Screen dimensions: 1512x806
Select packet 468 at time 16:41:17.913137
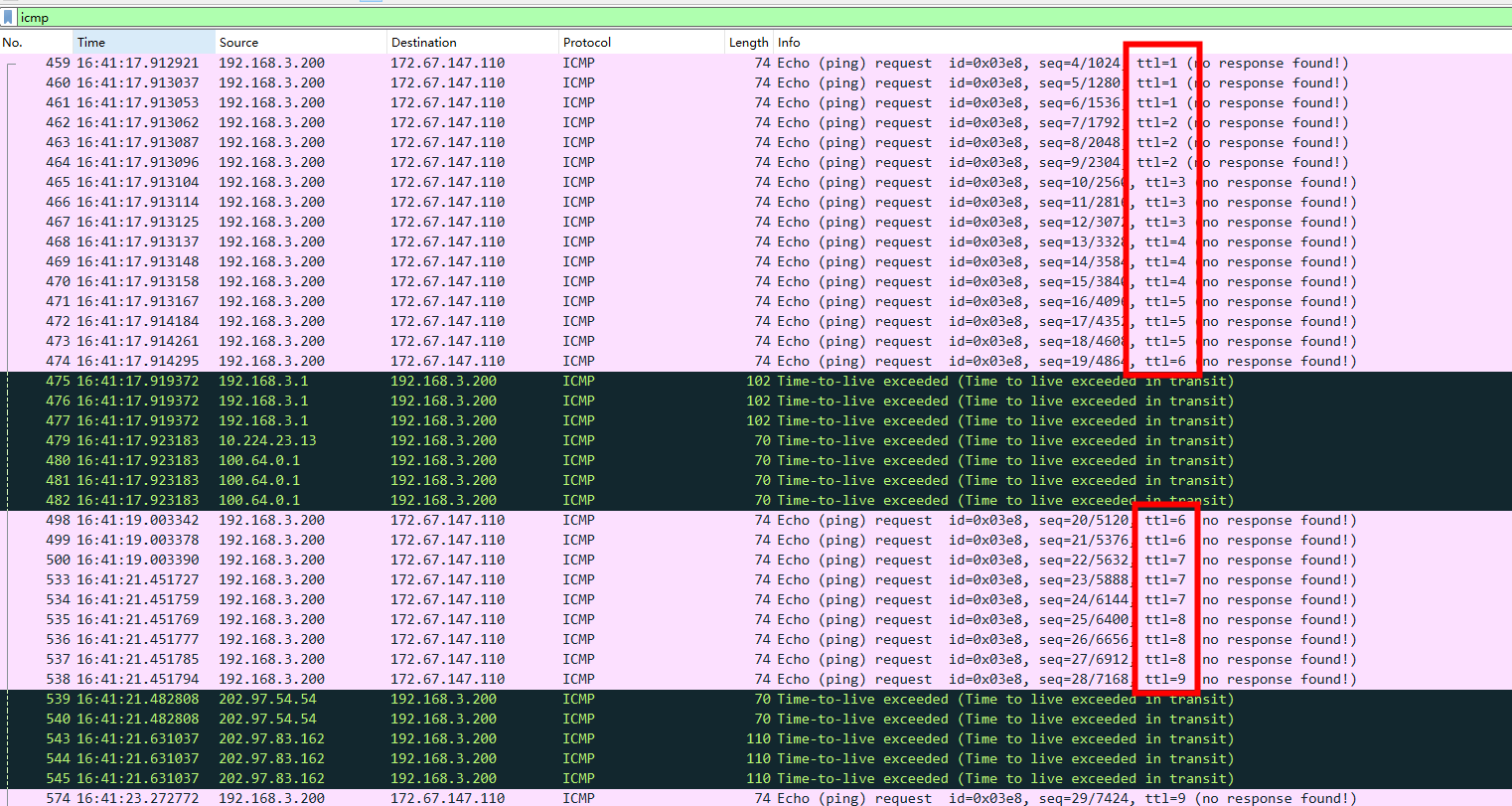click(756, 242)
